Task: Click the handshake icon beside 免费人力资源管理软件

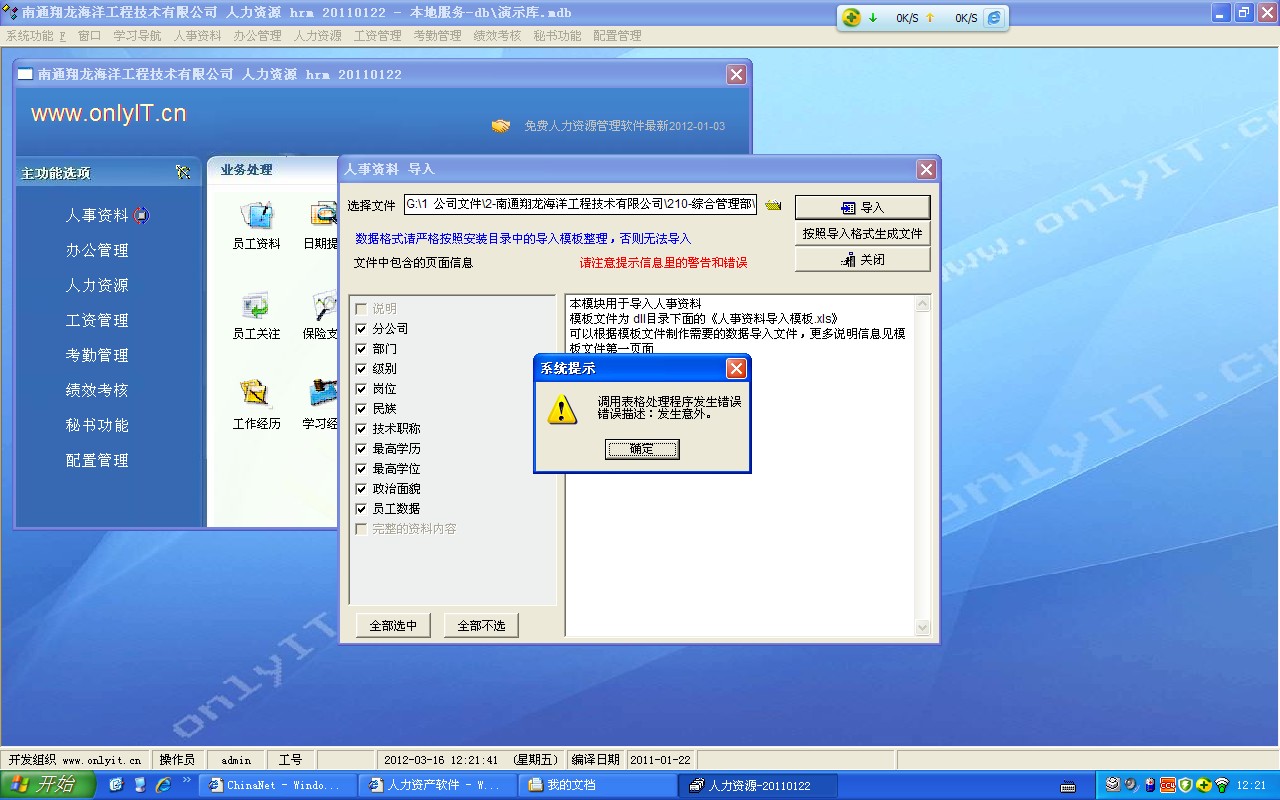Action: tap(501, 126)
